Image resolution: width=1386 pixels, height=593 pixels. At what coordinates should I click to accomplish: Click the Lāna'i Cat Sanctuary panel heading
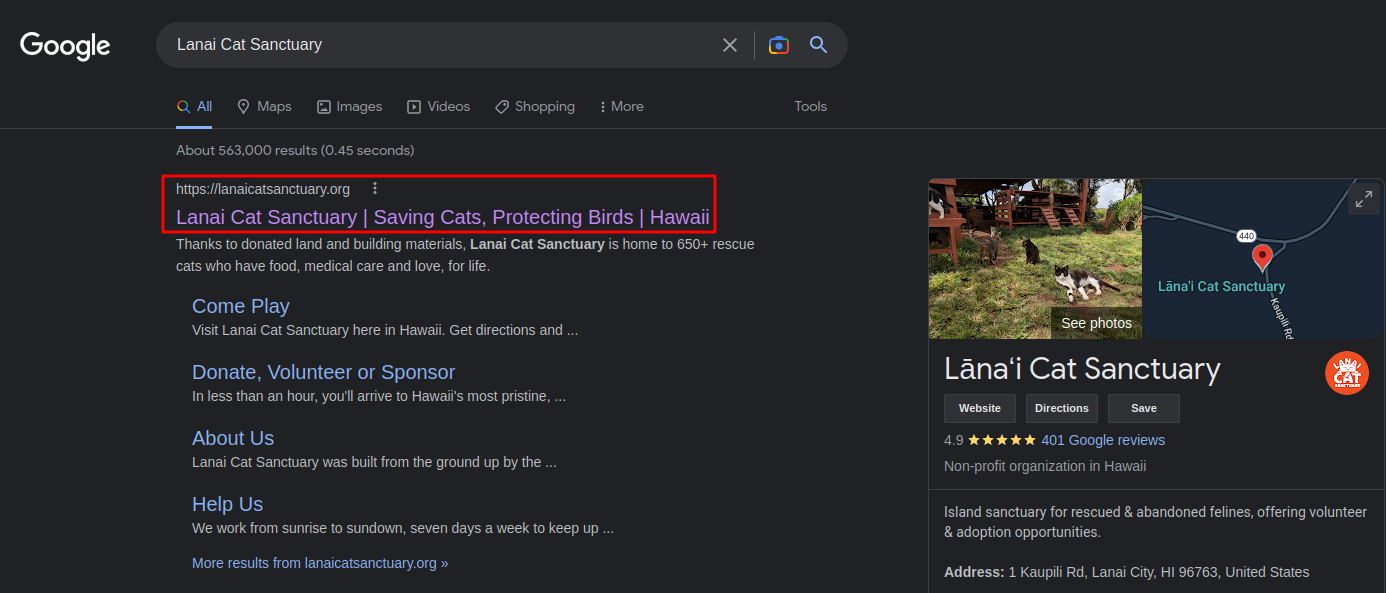(x=1082, y=369)
